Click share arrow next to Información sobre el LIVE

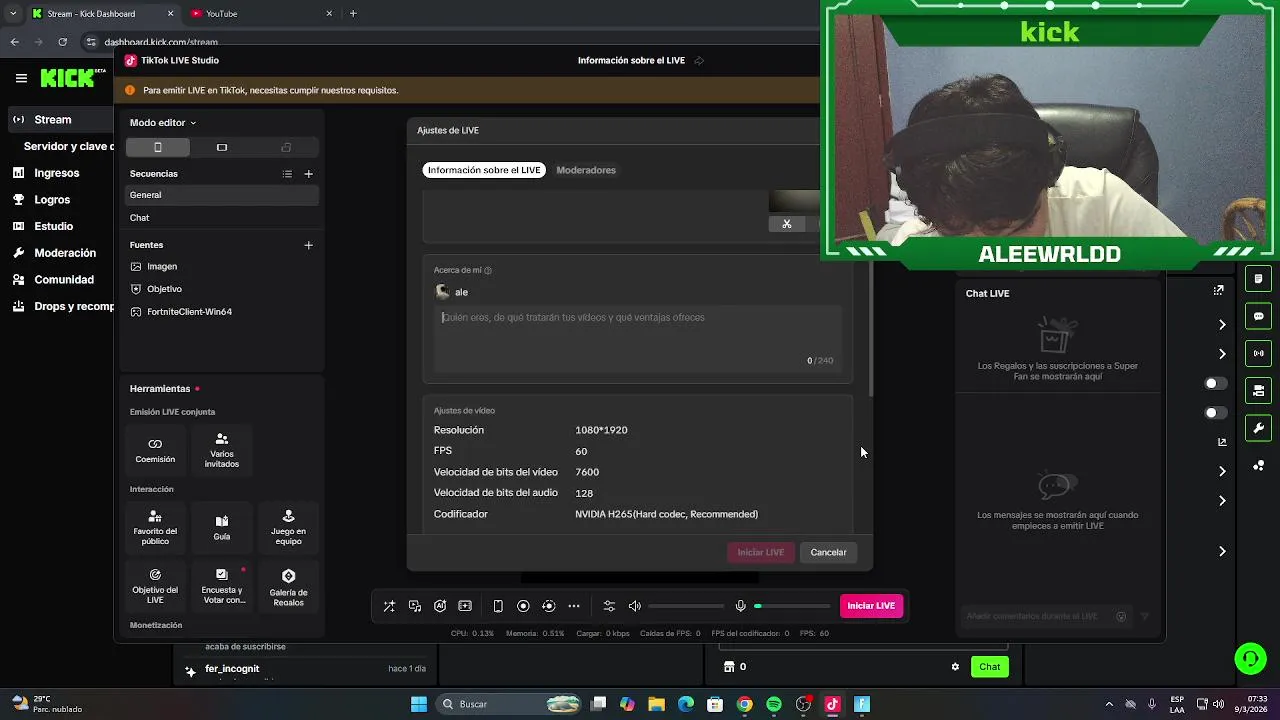699,61
